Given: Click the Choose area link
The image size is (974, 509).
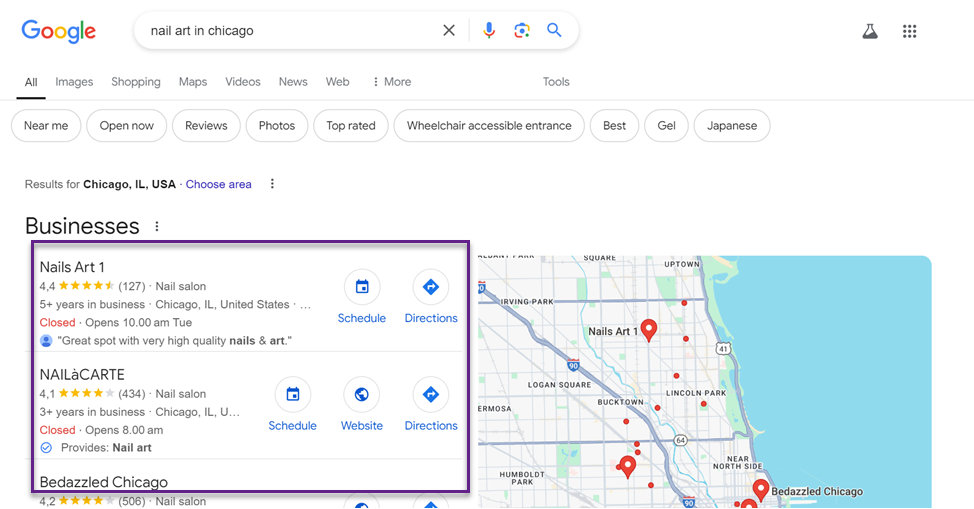Looking at the screenshot, I should pos(219,184).
